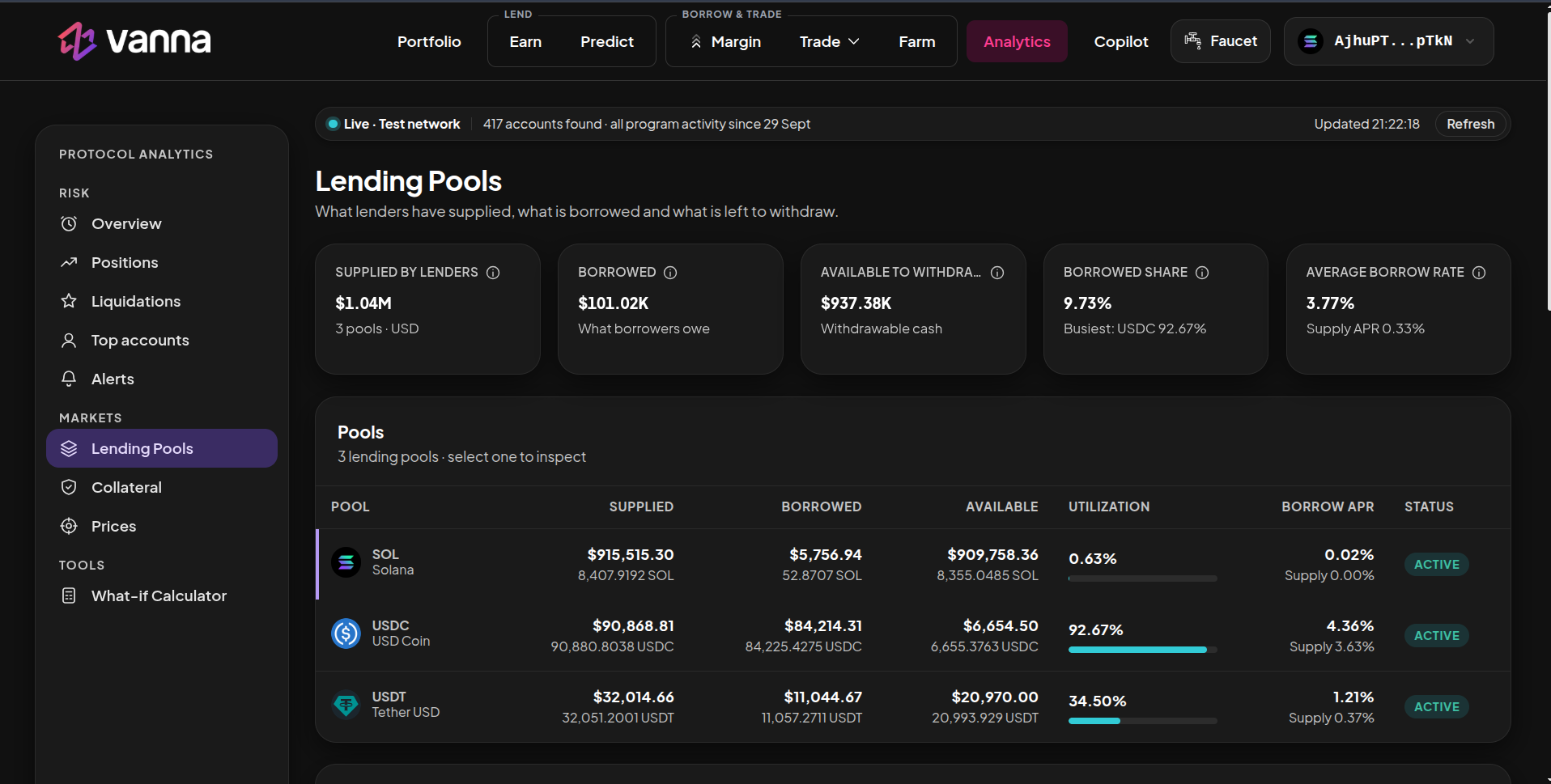Viewport: 1551px width, 784px height.
Task: Click the Collateral shield icon
Action: click(69, 487)
